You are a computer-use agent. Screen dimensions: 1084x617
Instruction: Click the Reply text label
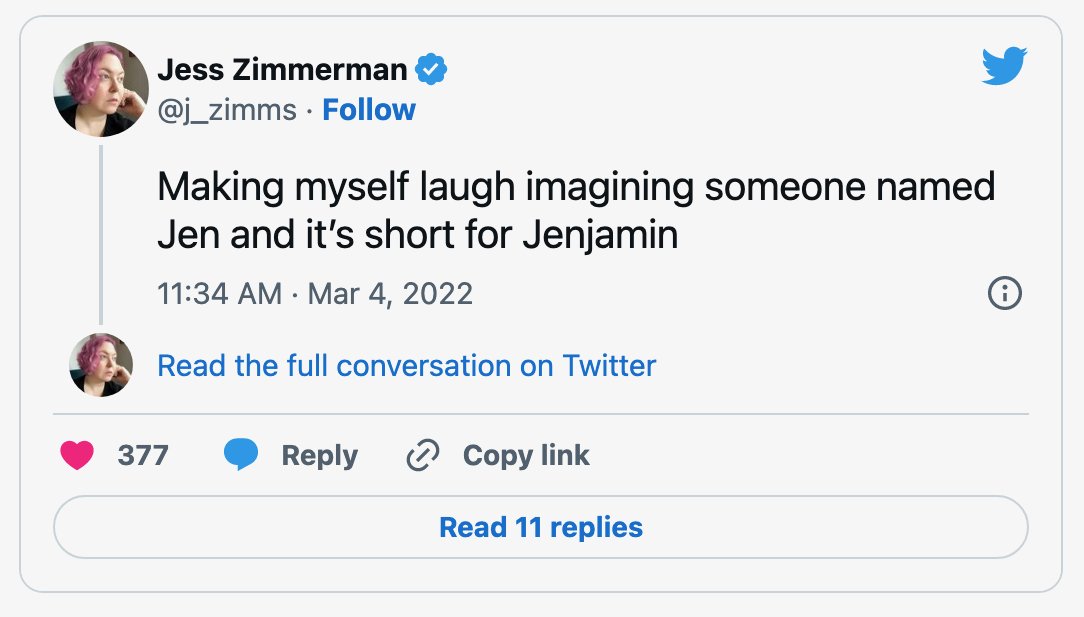(x=319, y=455)
